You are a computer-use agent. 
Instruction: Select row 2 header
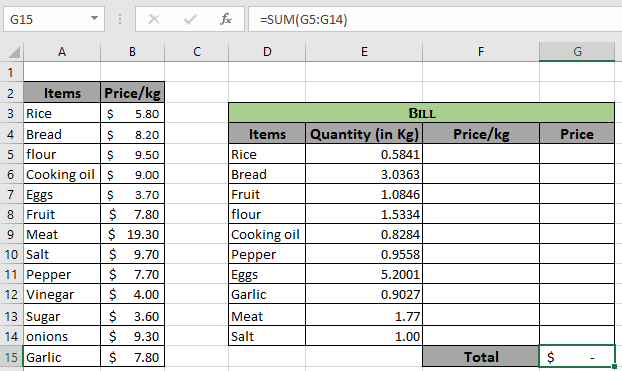pyautogui.click(x=11, y=93)
